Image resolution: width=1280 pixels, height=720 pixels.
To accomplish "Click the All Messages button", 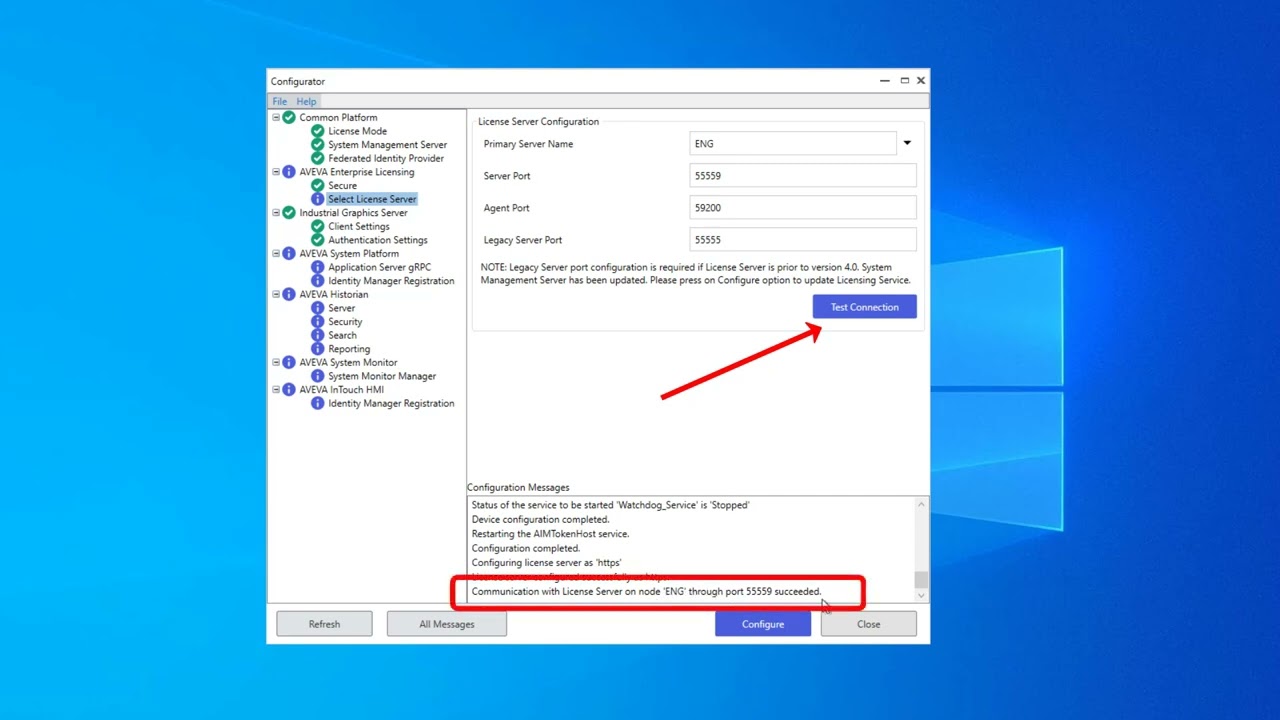I will click(447, 624).
